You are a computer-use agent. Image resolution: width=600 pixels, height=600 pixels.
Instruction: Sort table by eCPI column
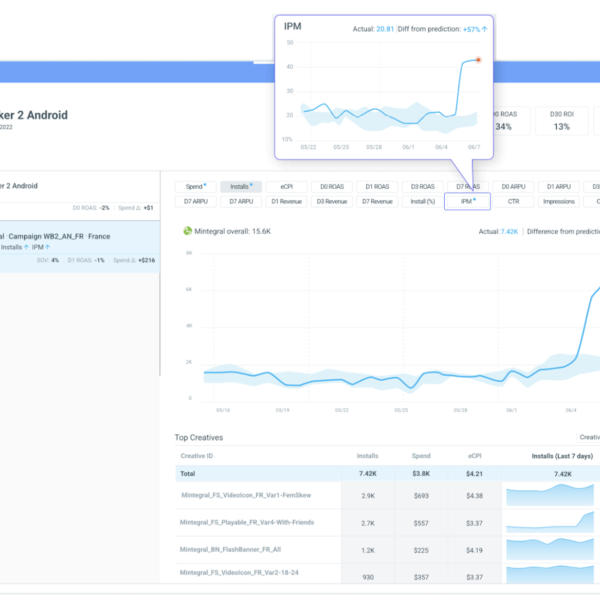[474, 456]
